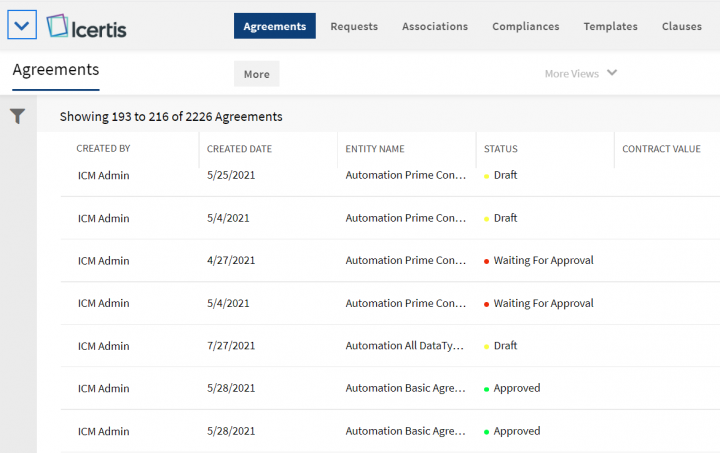Open the Requests tab
The height and width of the screenshot is (453, 720).
(x=354, y=26)
